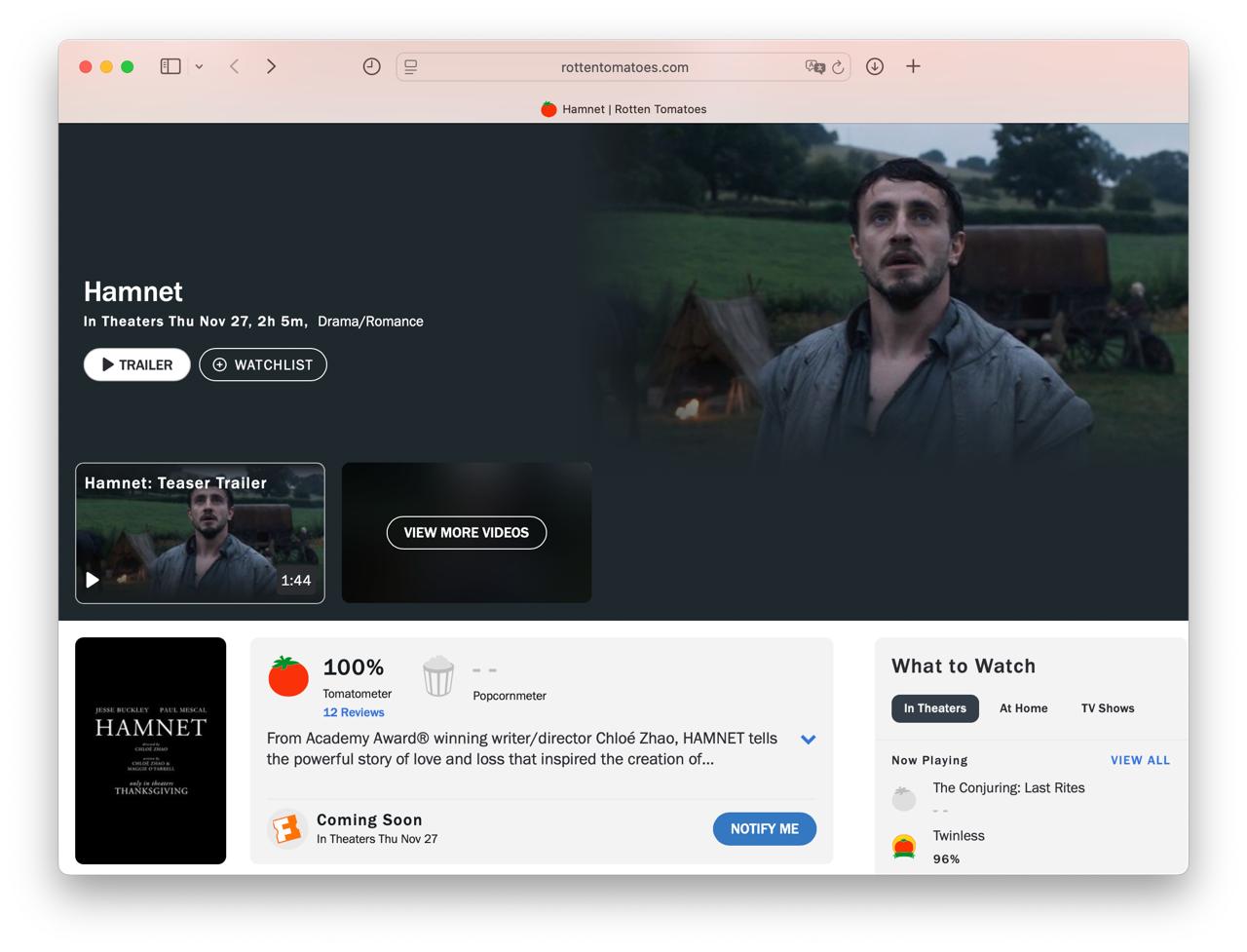Click the Popcornmeter popcorn bucket icon
The height and width of the screenshot is (952, 1247).
tap(438, 676)
